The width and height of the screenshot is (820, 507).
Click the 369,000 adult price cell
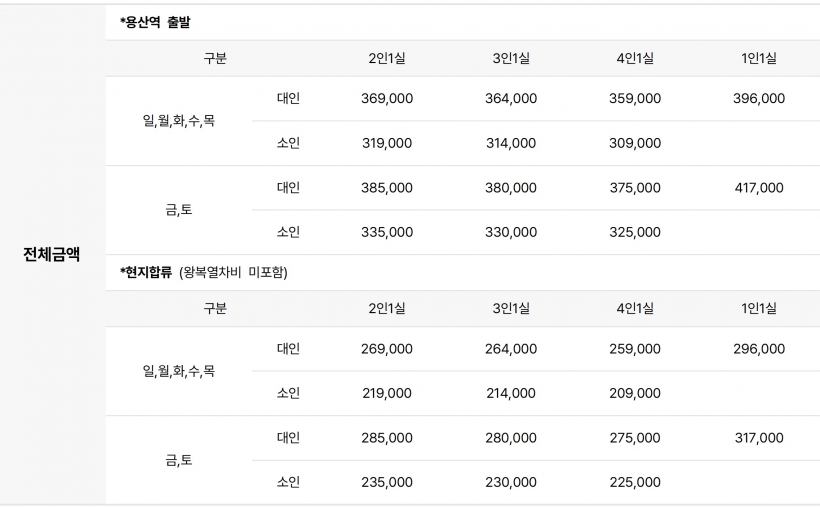386,99
